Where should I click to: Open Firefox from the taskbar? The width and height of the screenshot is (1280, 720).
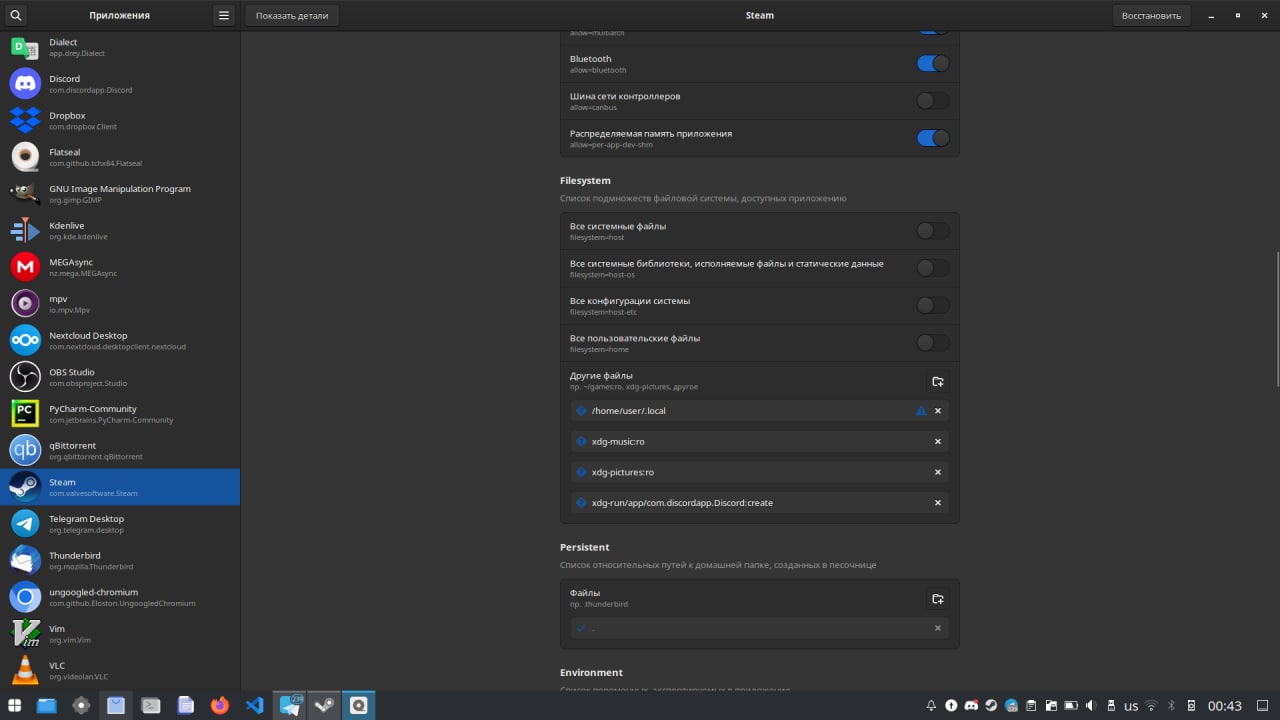point(220,705)
